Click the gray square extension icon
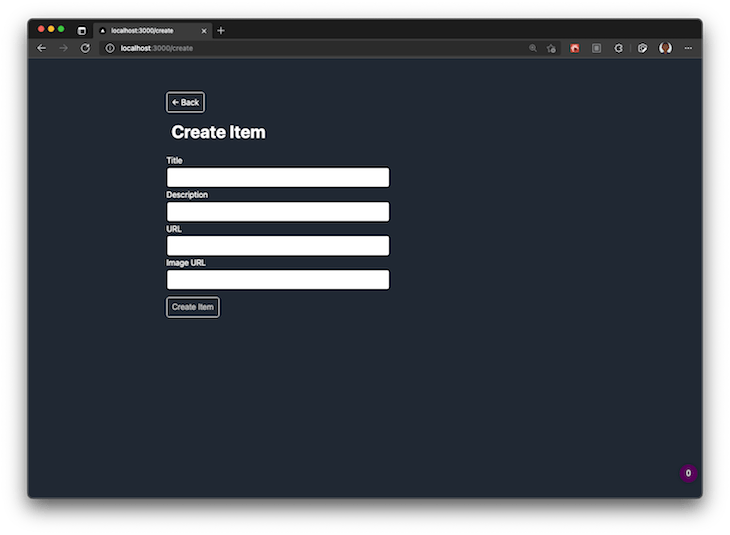Screen dimensions: 730x535 click(597, 48)
